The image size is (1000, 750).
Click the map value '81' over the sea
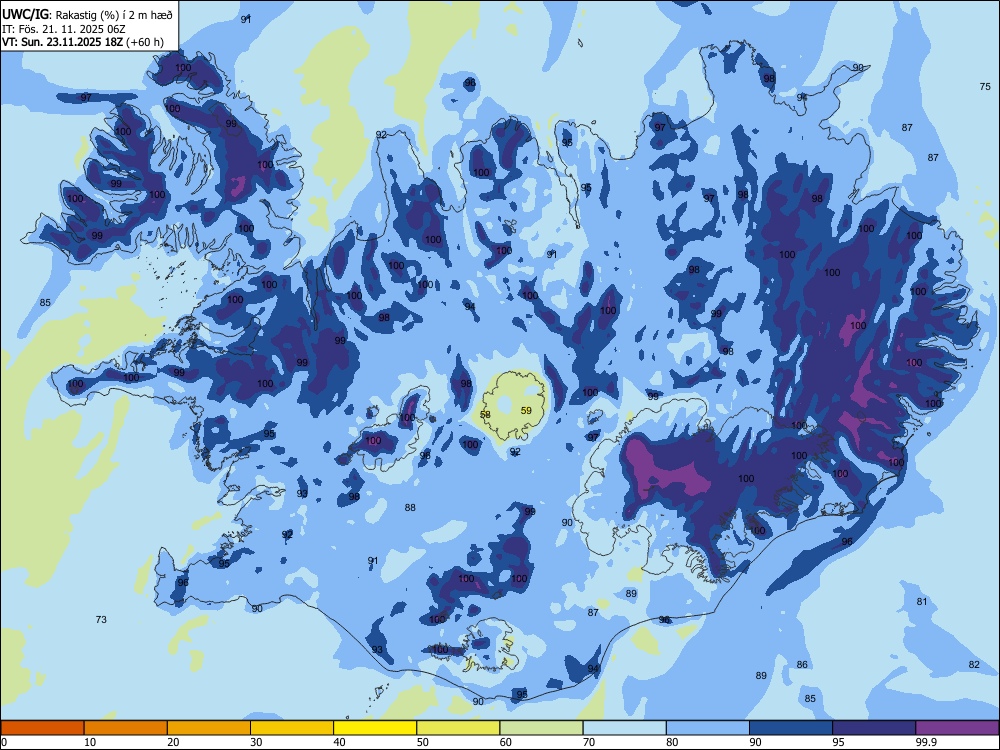pos(922,601)
